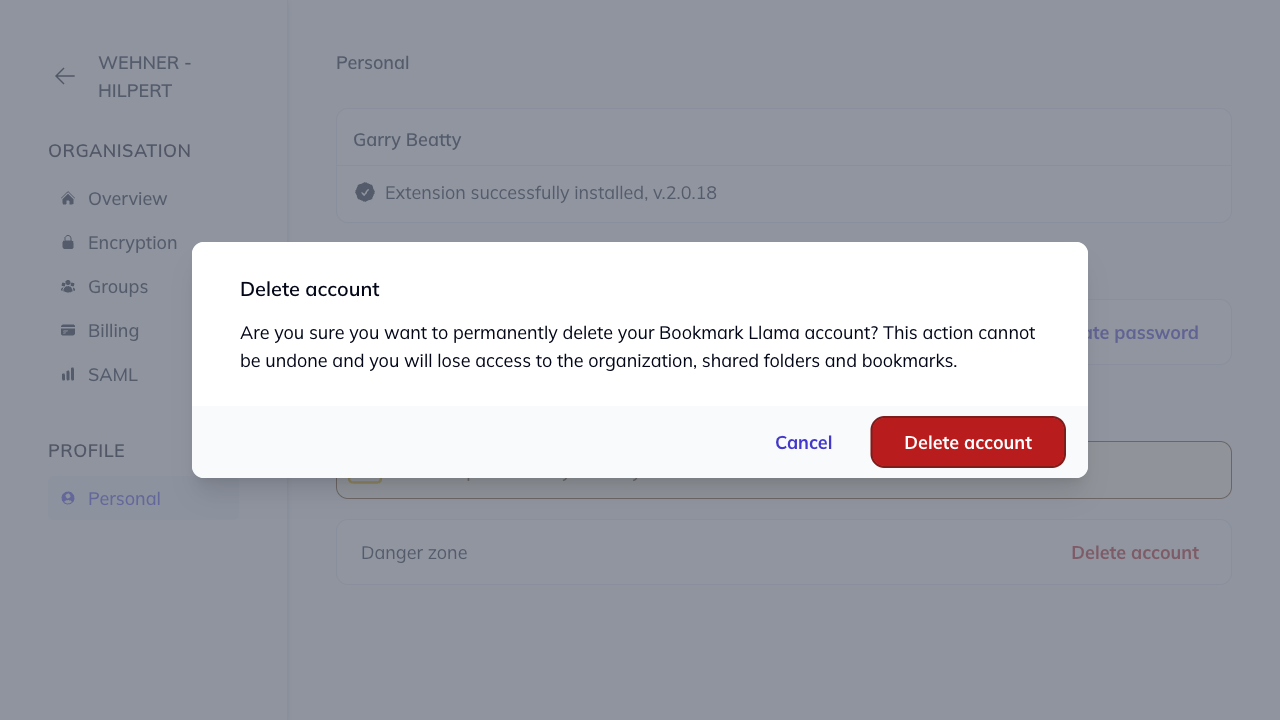Click the WEHNER - HILPERT organisation name
This screenshot has width=1280, height=720.
click(144, 76)
